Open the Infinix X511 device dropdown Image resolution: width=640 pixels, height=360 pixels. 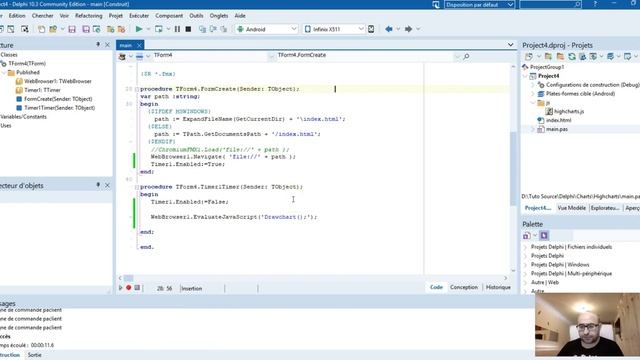(361, 29)
